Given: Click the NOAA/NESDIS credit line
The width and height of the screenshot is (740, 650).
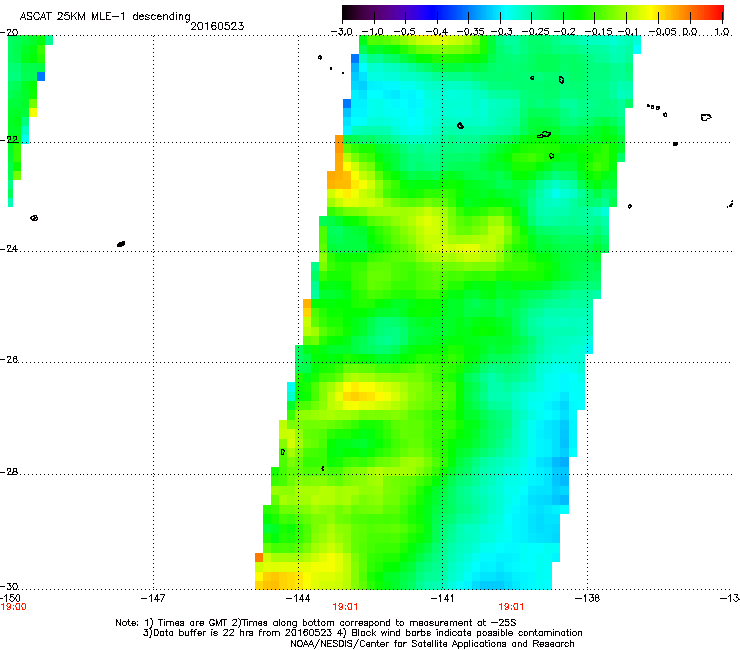Looking at the screenshot, I should pyautogui.click(x=432, y=644).
